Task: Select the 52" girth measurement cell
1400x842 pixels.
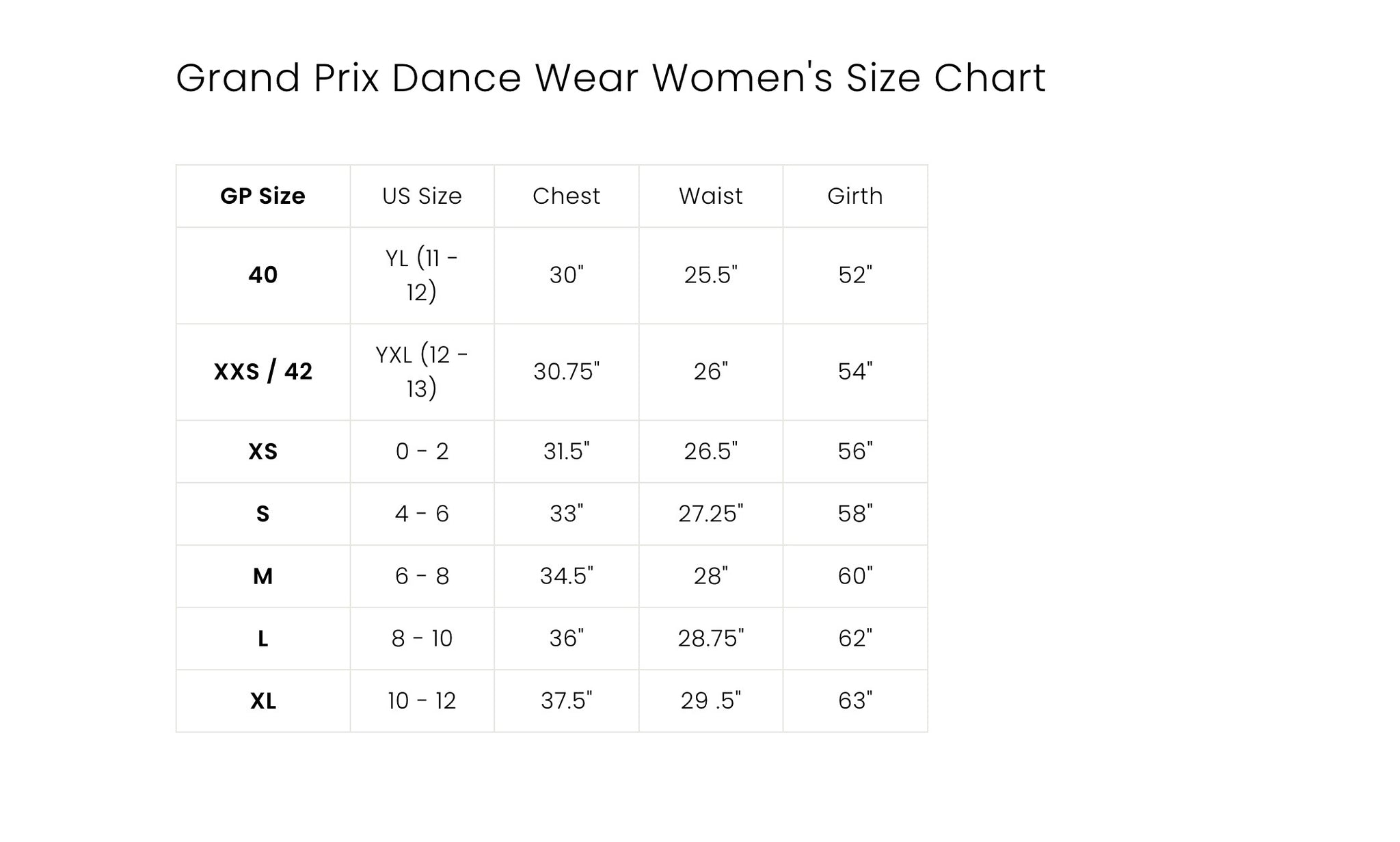Action: (x=855, y=276)
